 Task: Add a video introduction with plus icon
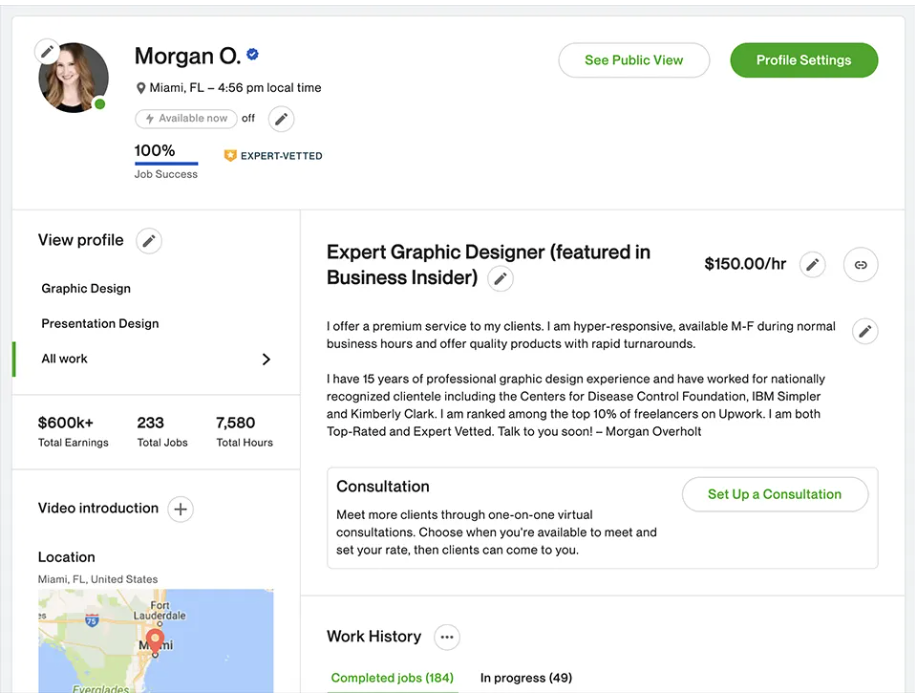pyautogui.click(x=180, y=509)
